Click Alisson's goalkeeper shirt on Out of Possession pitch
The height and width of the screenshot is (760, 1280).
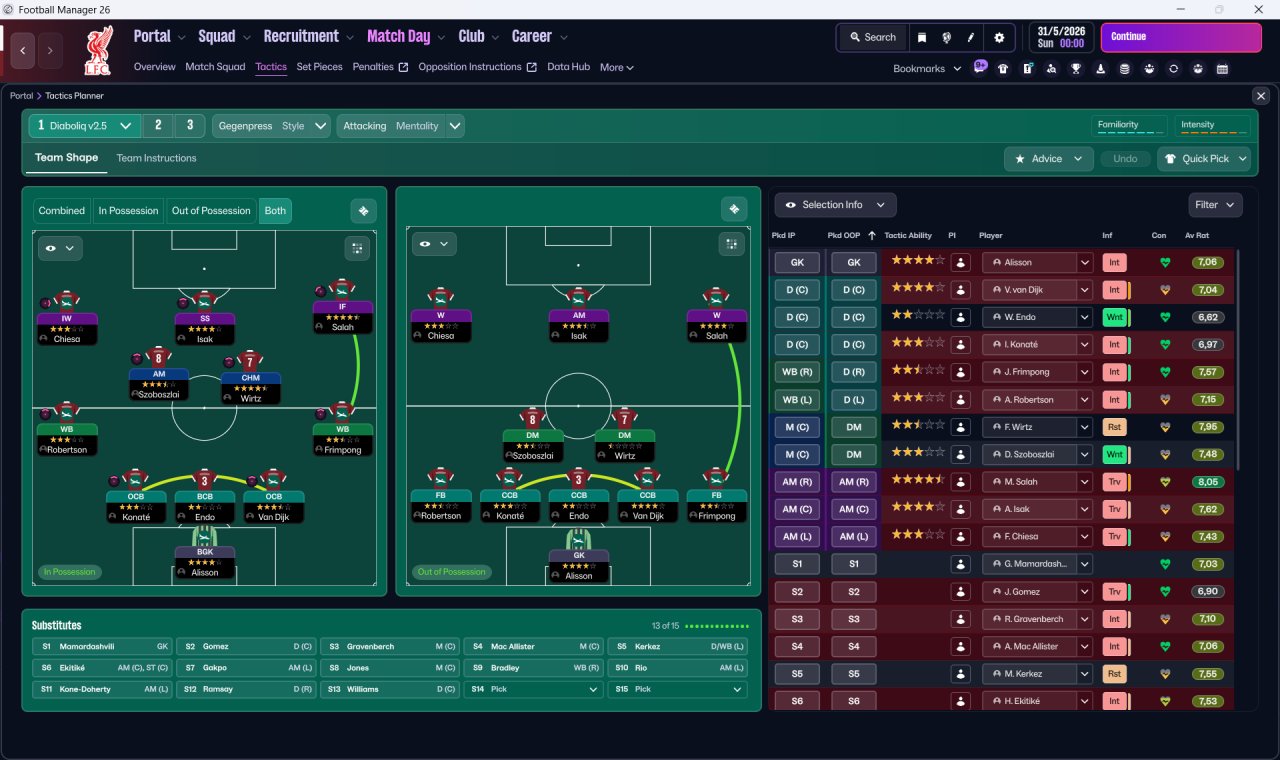click(579, 540)
